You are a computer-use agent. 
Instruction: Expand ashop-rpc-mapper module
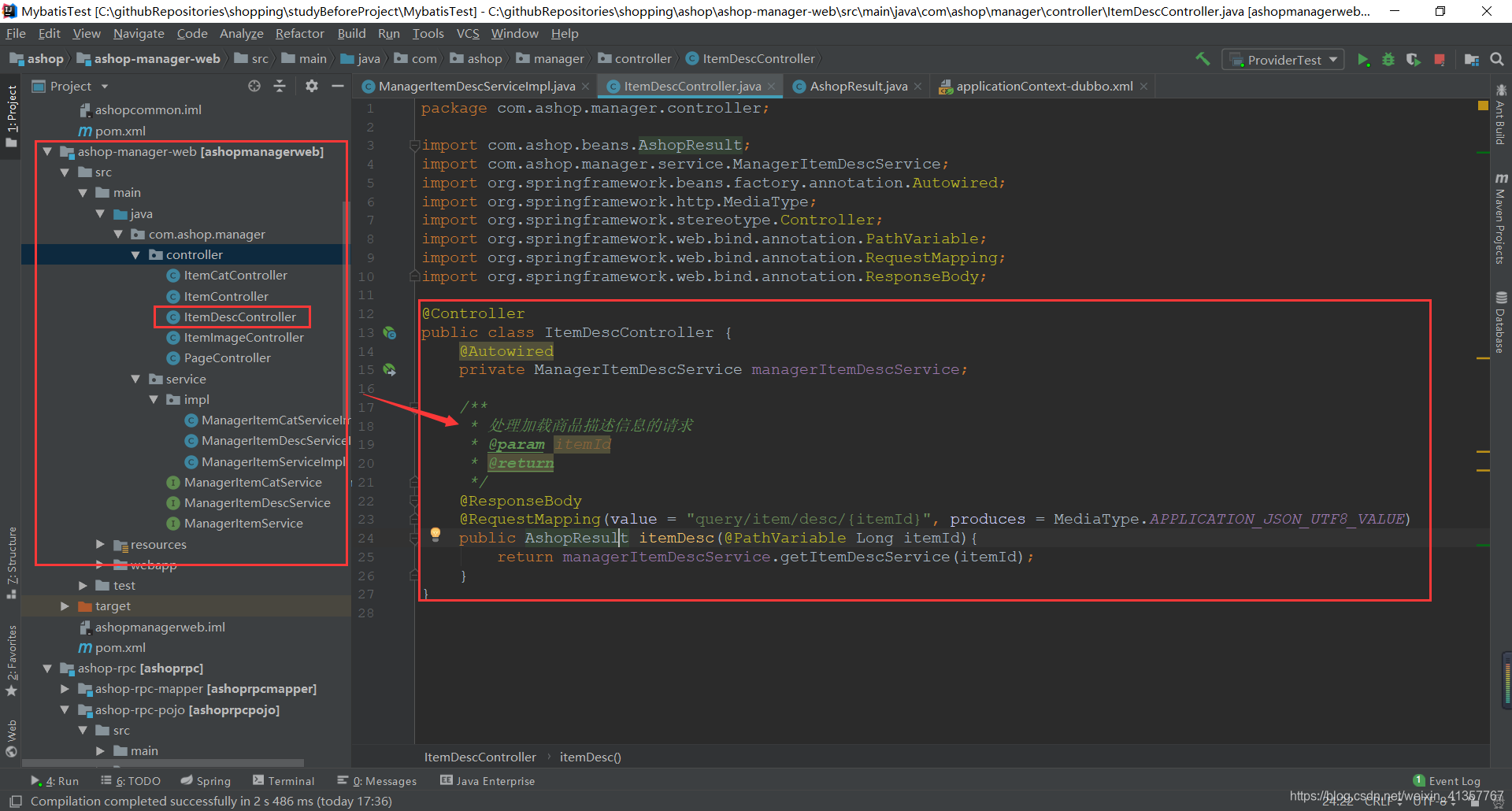point(65,689)
